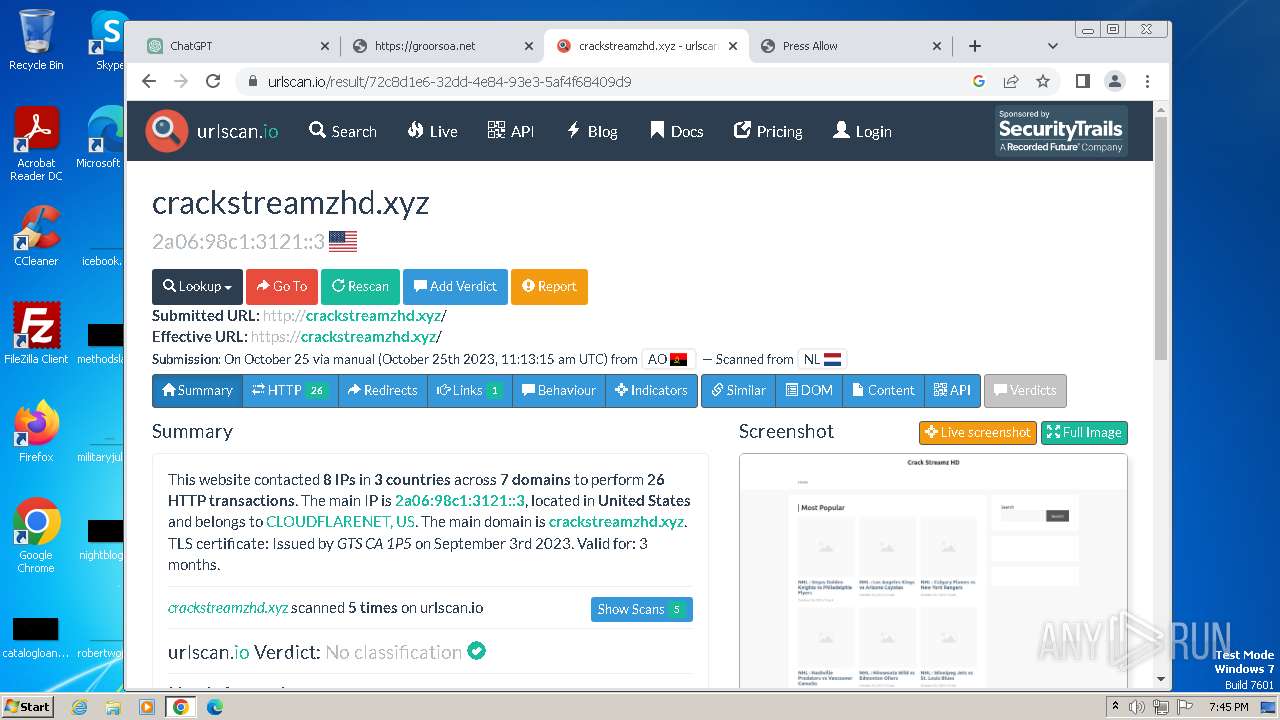
Task: Open Chrome profile avatar icon
Action: (1114, 82)
